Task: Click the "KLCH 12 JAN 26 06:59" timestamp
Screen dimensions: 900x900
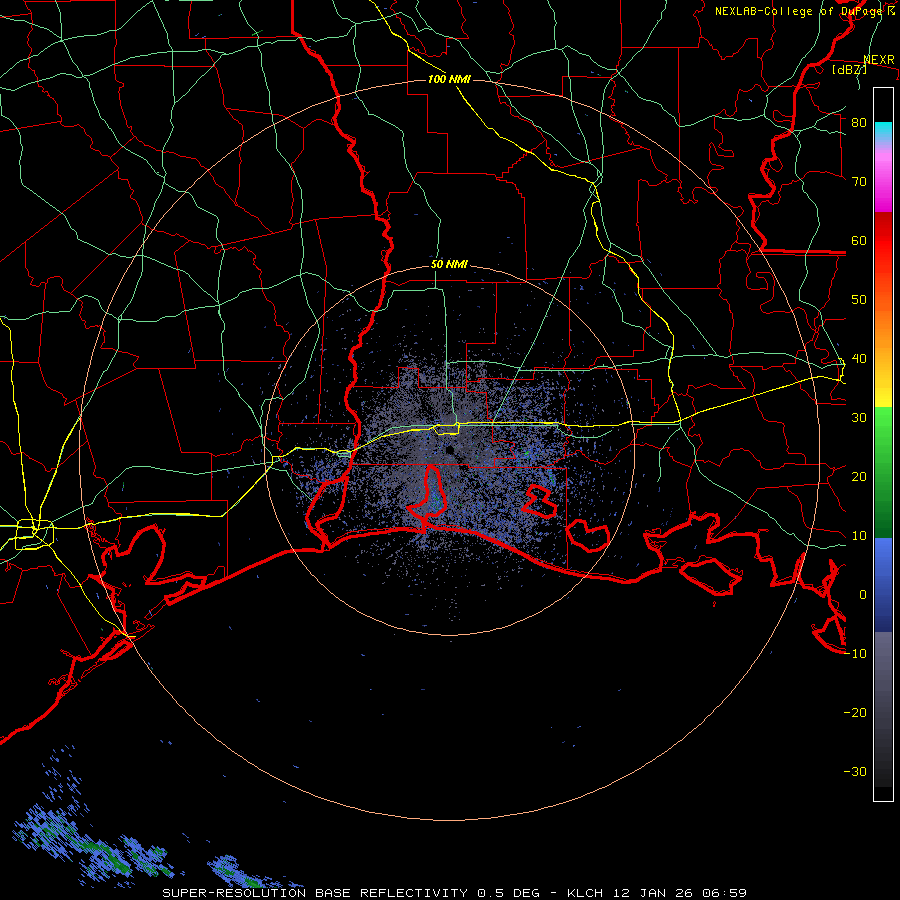Action: click(x=657, y=893)
